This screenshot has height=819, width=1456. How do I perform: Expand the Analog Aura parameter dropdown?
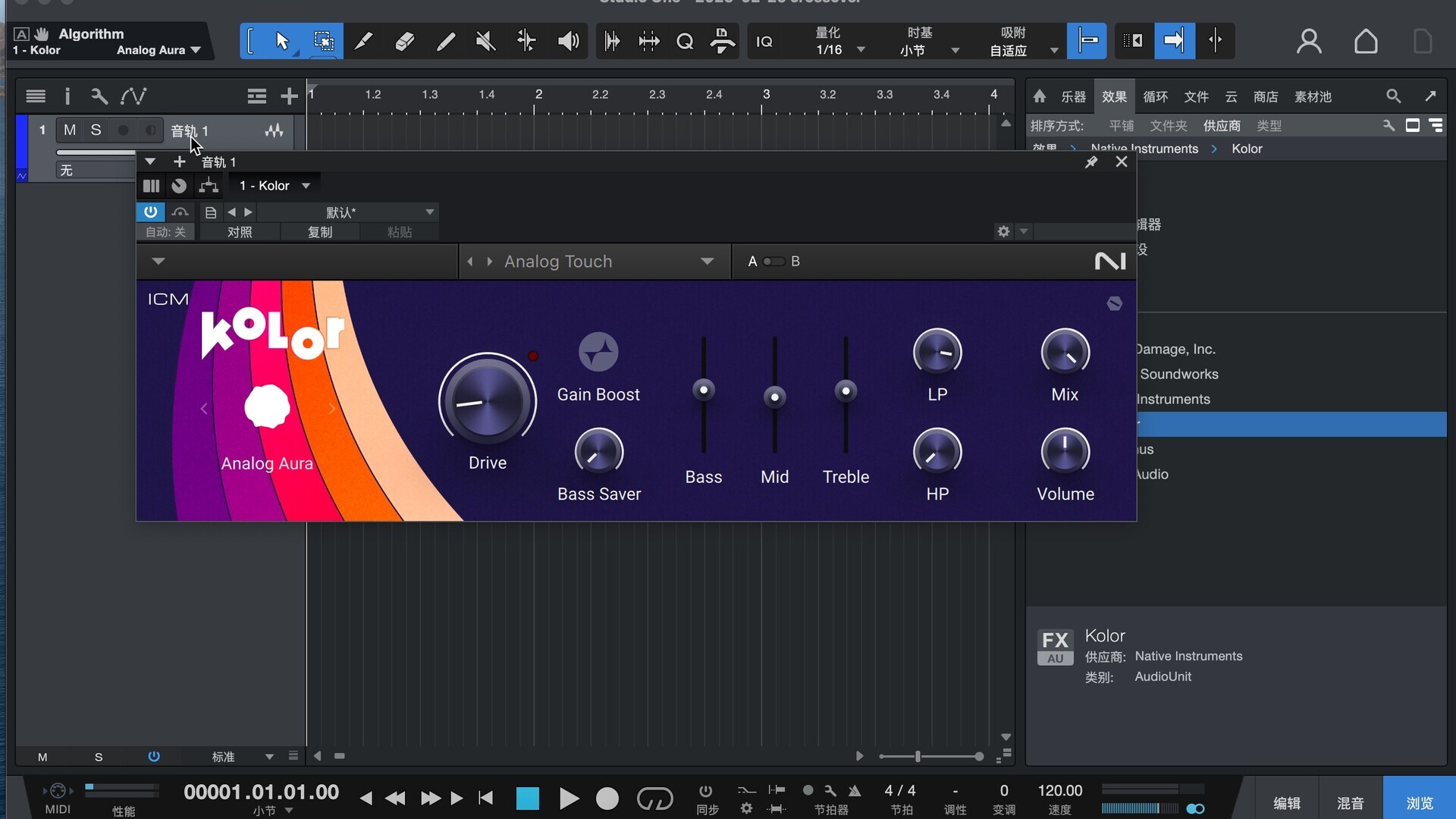(196, 50)
